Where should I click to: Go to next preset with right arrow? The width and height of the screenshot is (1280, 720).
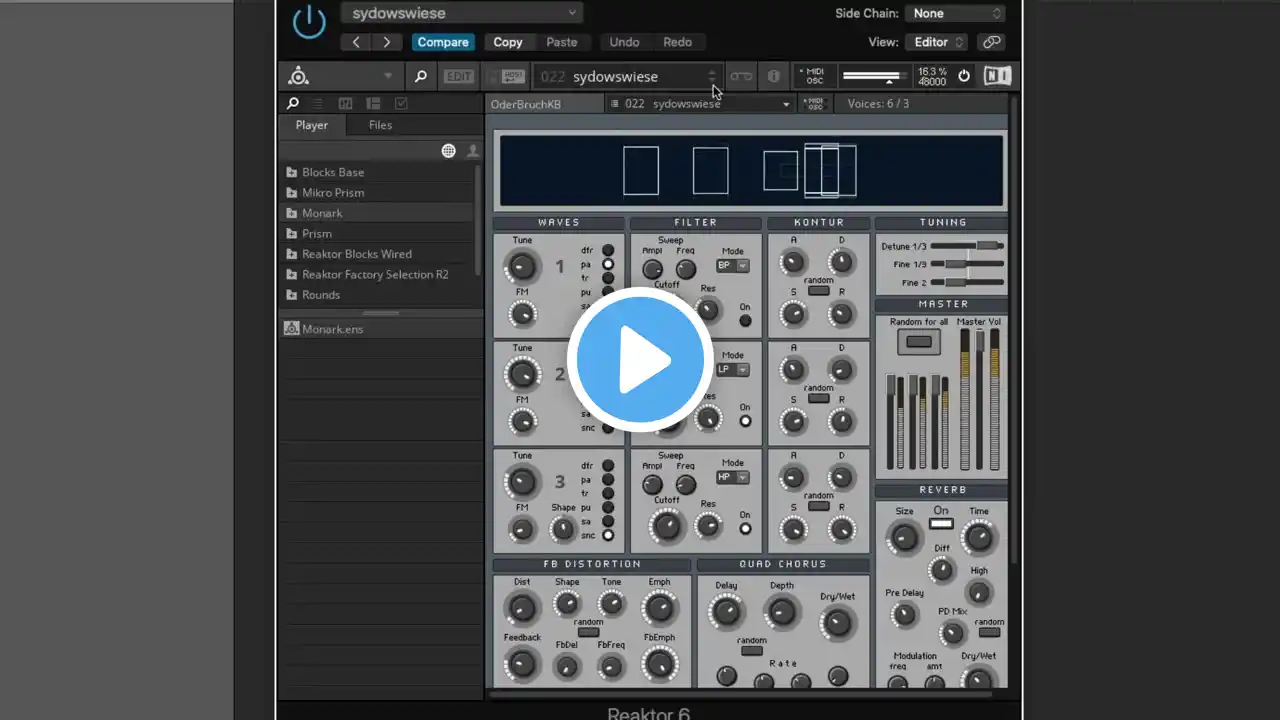(x=386, y=42)
